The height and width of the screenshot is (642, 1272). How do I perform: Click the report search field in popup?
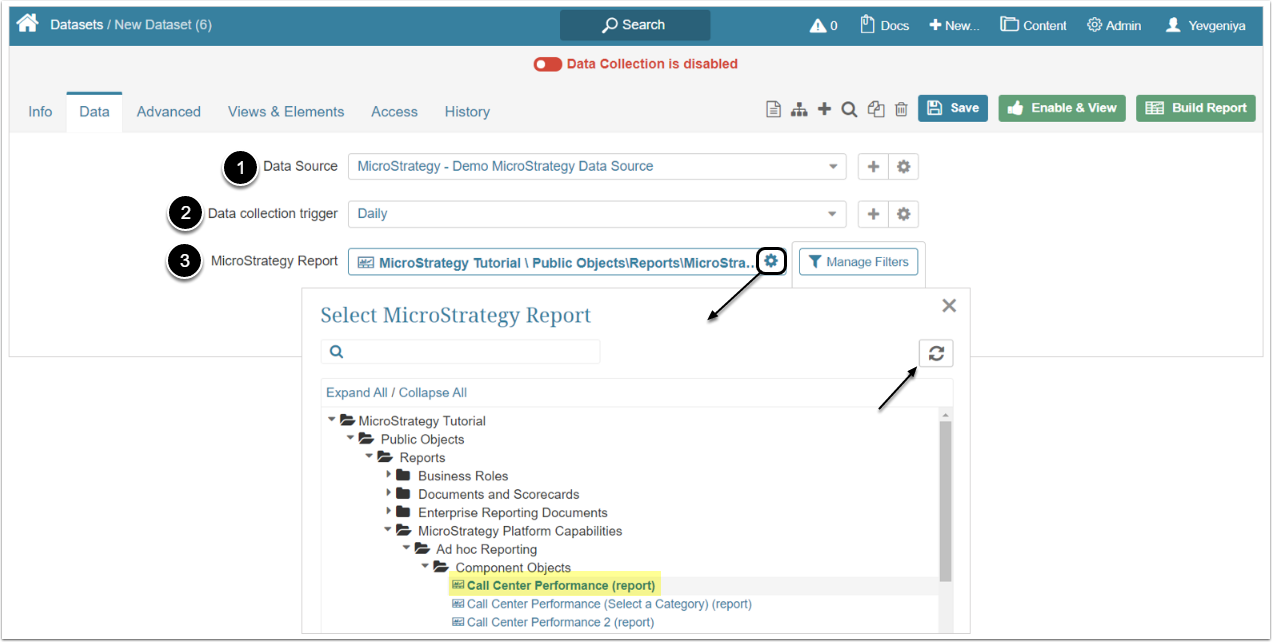point(460,352)
